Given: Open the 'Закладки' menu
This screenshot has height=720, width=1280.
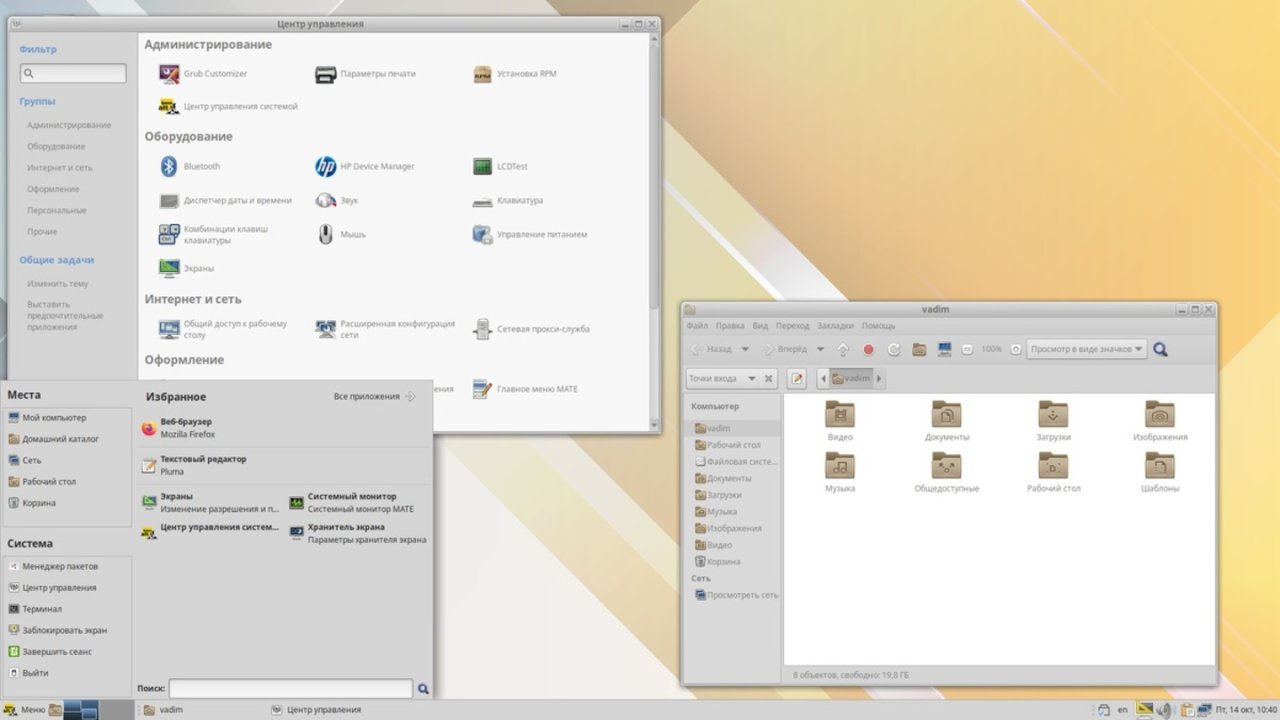Looking at the screenshot, I should tap(835, 326).
